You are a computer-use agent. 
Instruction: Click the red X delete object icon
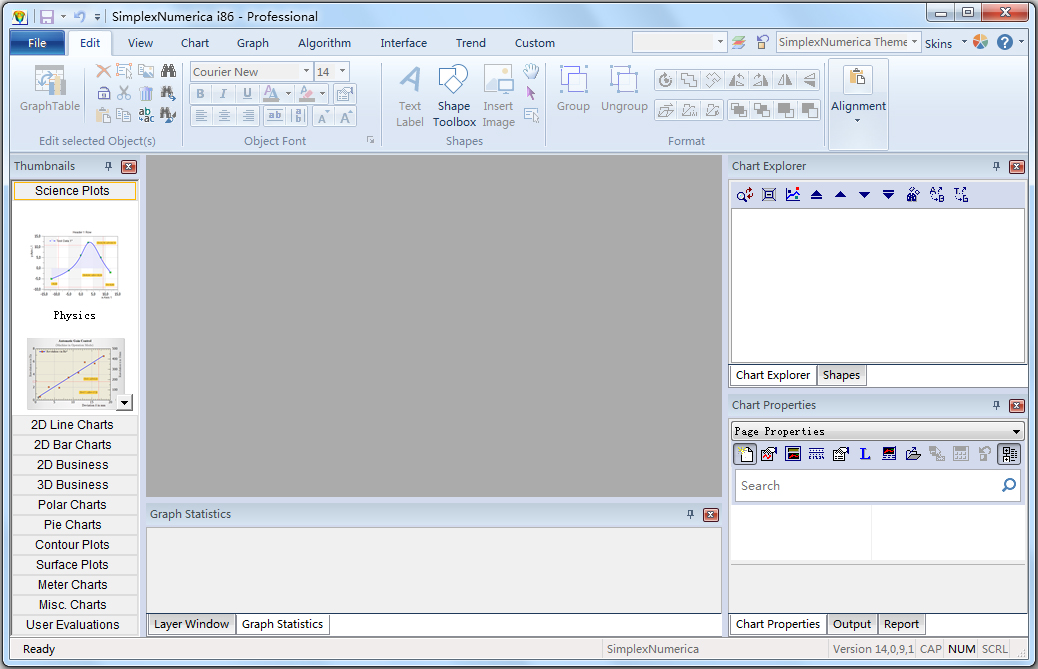(x=103, y=71)
